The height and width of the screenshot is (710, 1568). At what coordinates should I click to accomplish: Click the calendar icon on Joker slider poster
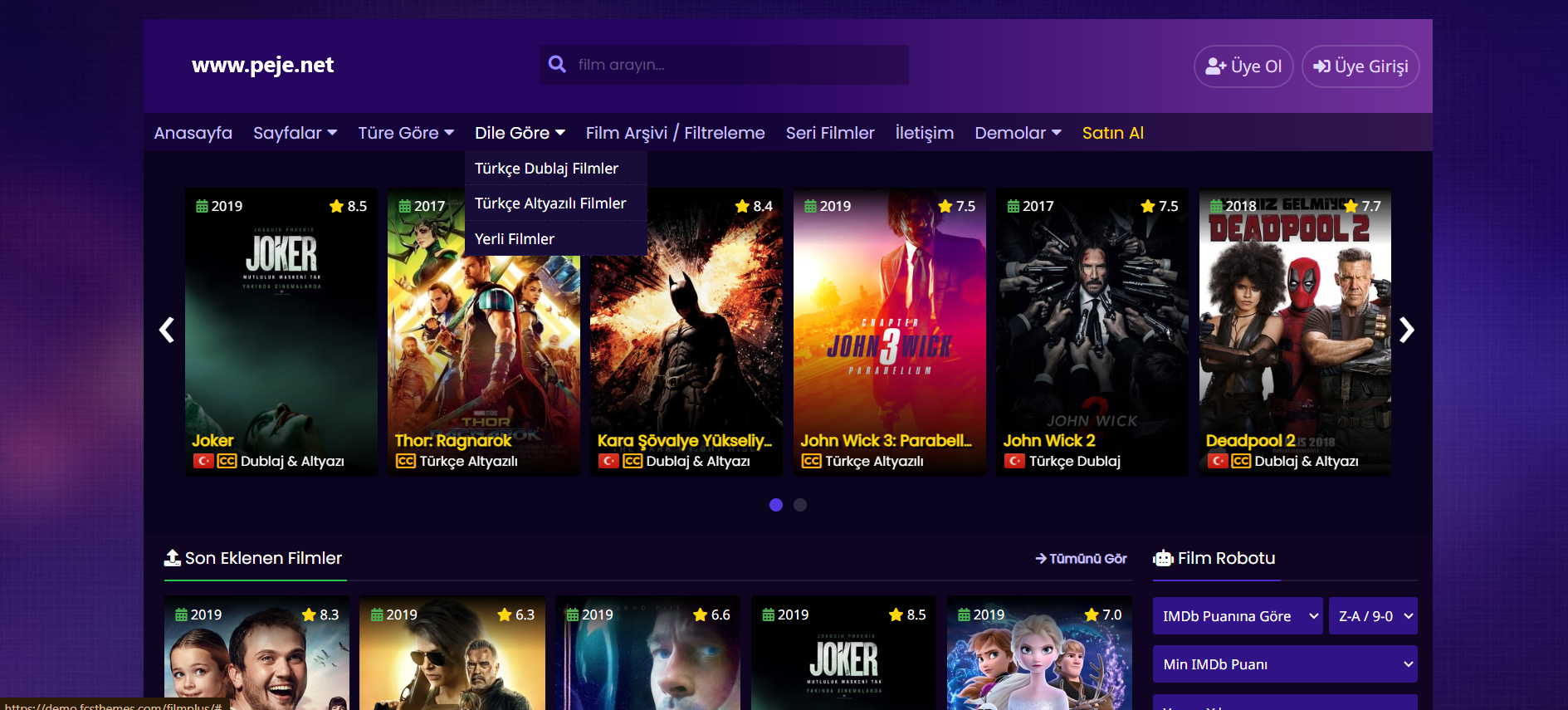202,206
